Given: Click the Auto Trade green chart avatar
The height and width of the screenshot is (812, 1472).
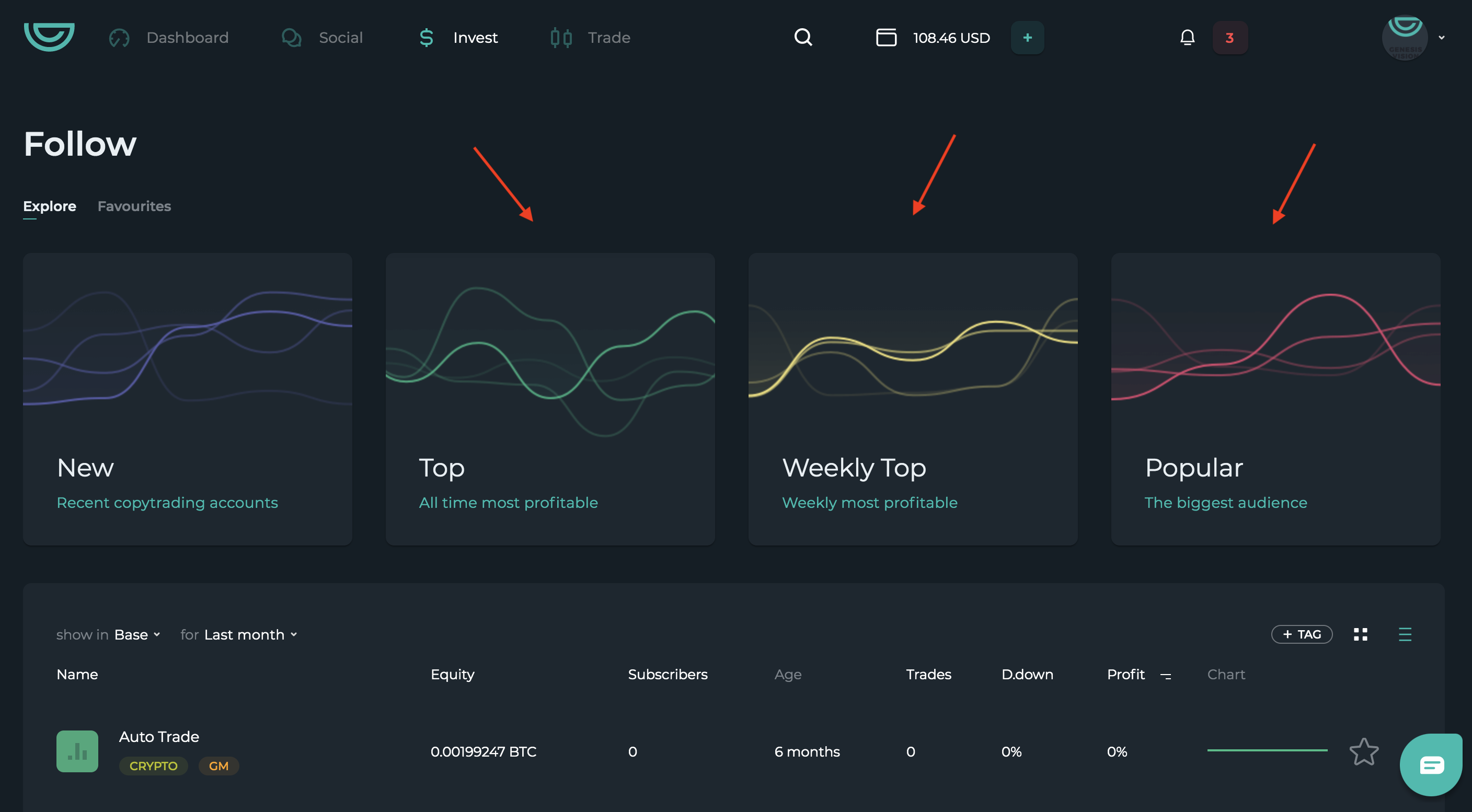Looking at the screenshot, I should click(x=77, y=751).
